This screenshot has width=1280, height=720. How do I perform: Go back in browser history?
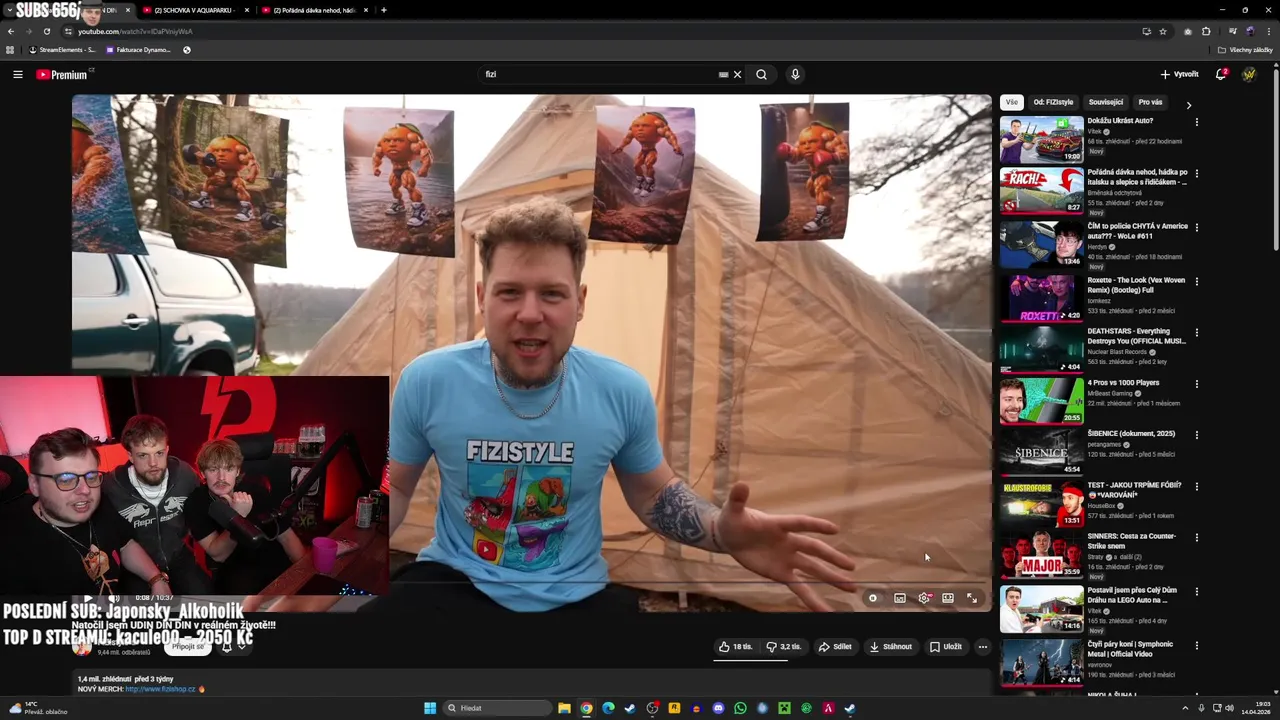point(11,31)
